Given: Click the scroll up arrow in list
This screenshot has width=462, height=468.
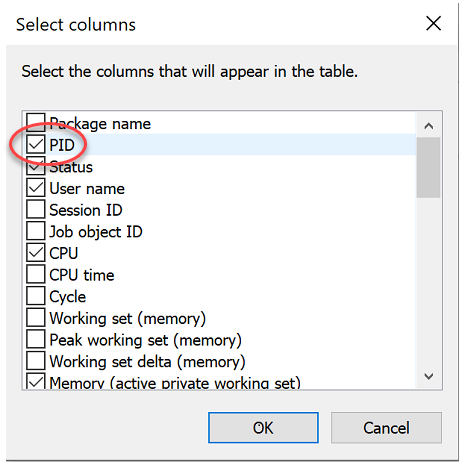Looking at the screenshot, I should pos(429,126).
